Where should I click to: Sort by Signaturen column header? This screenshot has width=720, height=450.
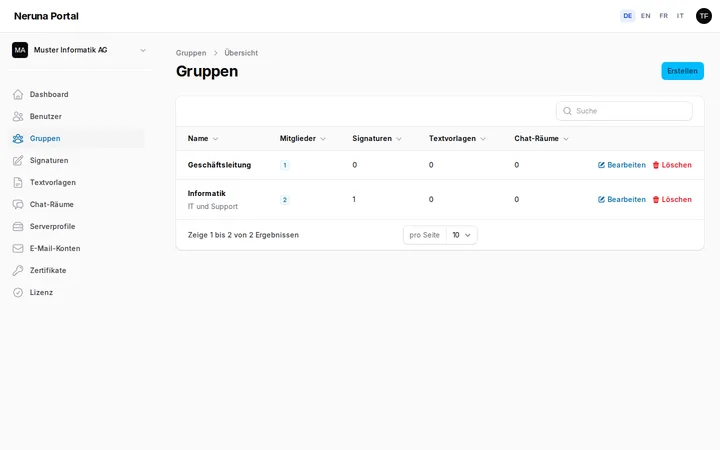pyautogui.click(x=377, y=139)
